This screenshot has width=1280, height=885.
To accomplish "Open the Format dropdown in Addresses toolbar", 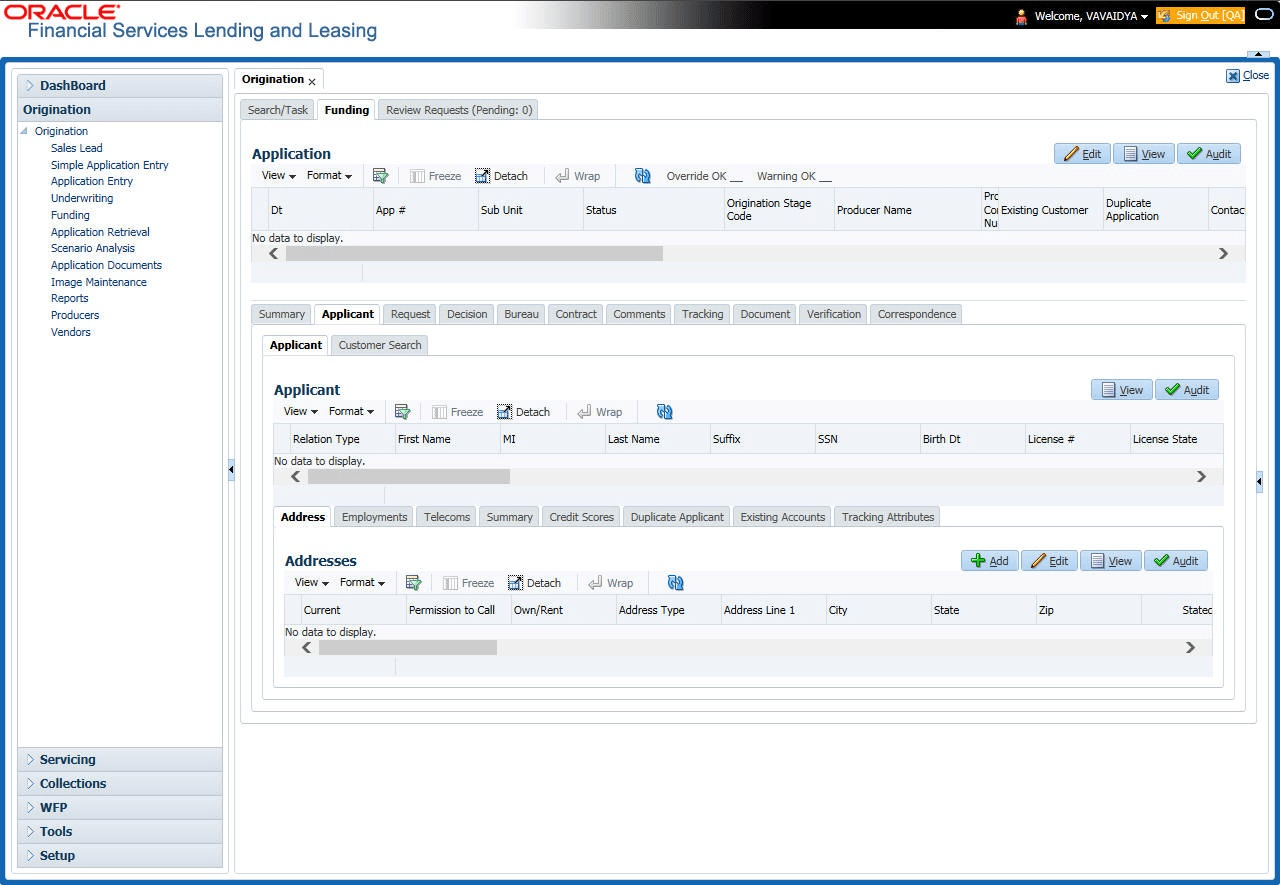I will coord(362,583).
